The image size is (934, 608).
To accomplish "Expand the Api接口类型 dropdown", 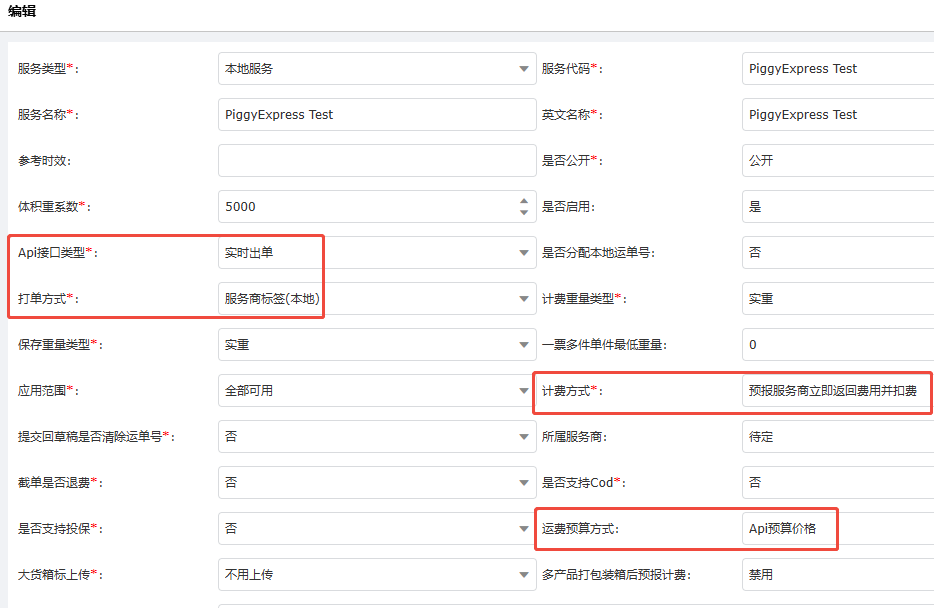I will tap(376, 253).
